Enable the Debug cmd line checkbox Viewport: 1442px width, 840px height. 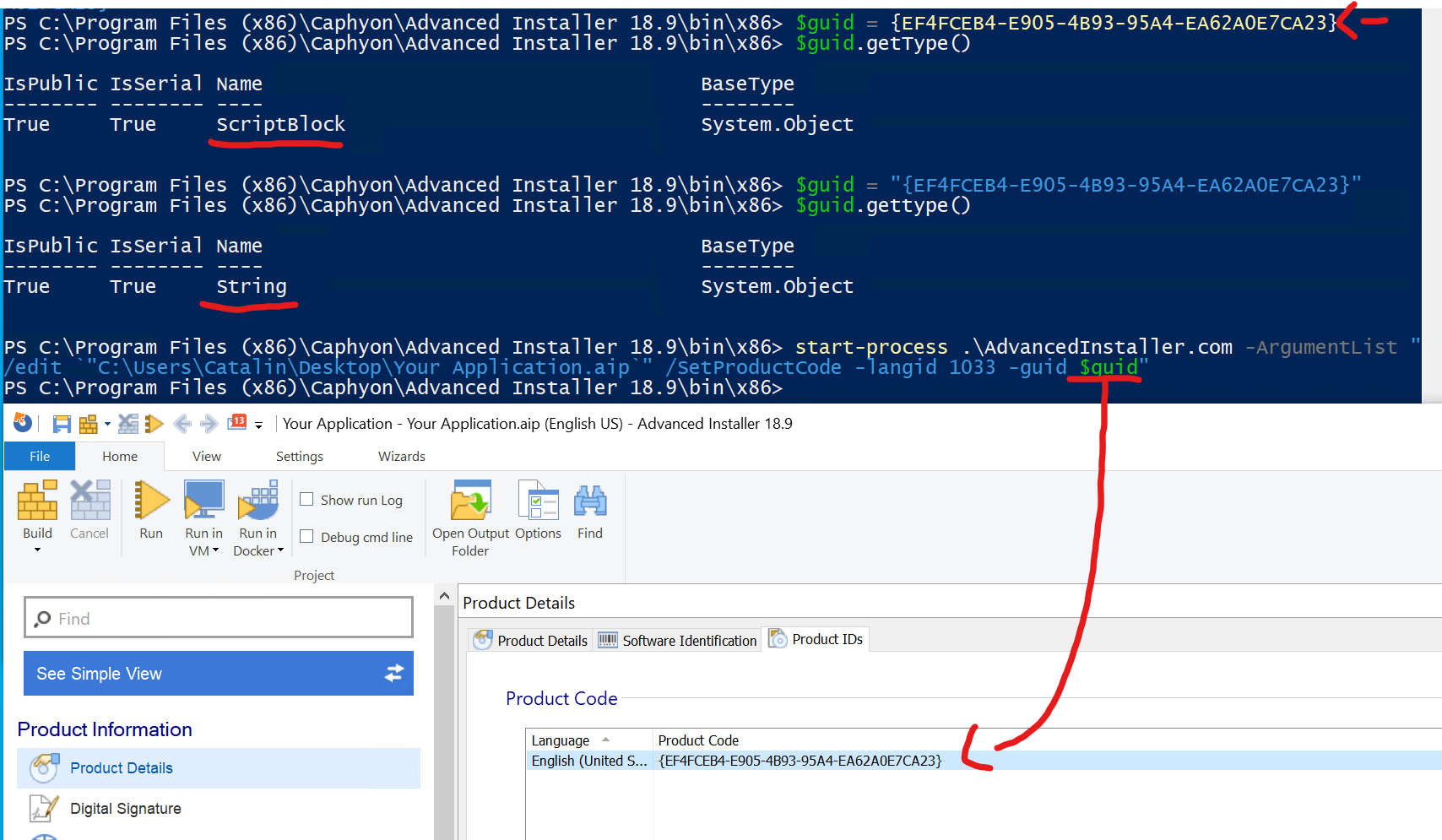coord(306,537)
